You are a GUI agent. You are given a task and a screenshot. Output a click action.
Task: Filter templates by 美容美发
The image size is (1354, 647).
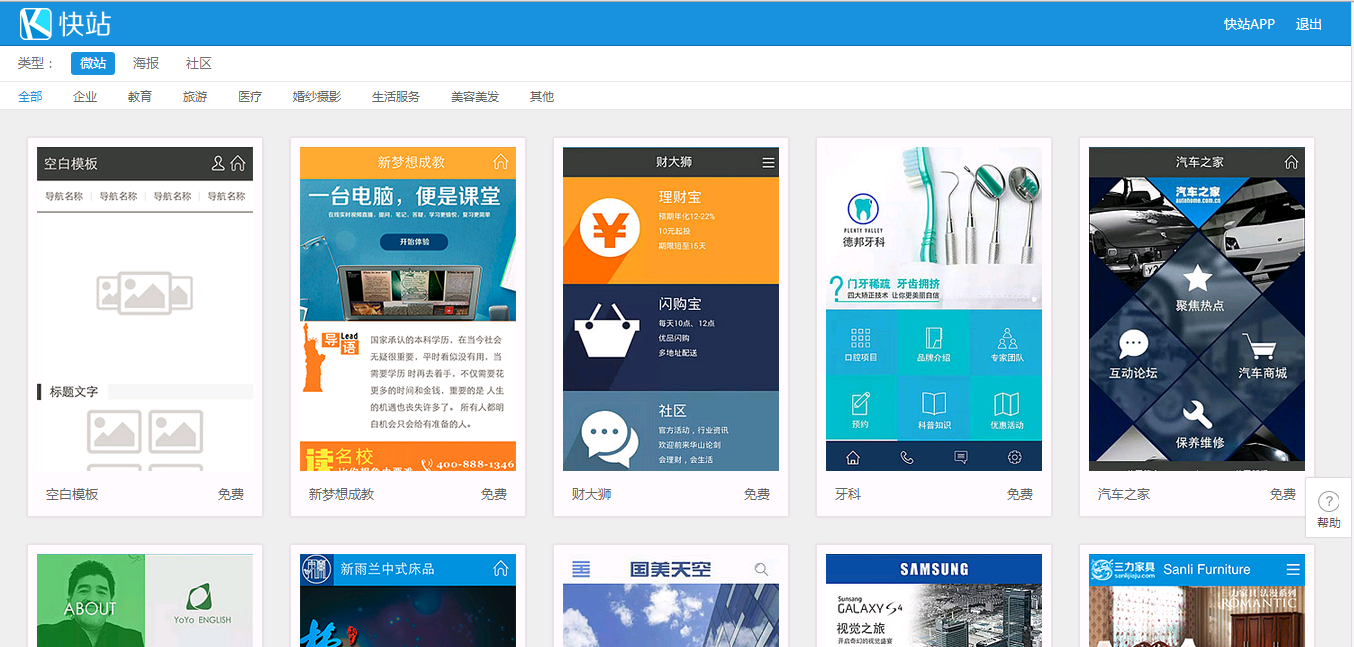[475, 97]
